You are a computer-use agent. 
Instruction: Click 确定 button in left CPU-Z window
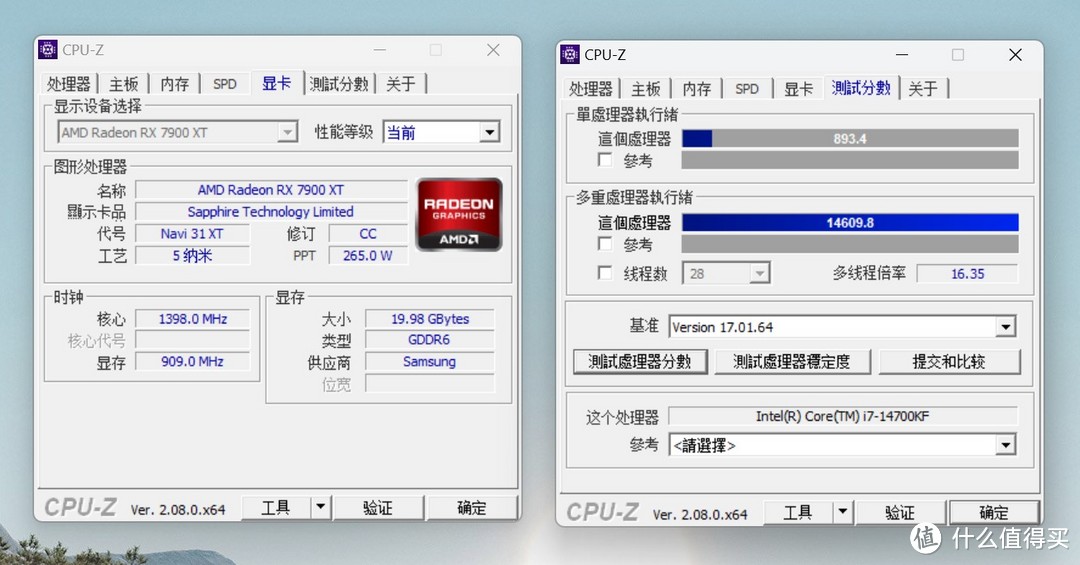click(x=472, y=508)
